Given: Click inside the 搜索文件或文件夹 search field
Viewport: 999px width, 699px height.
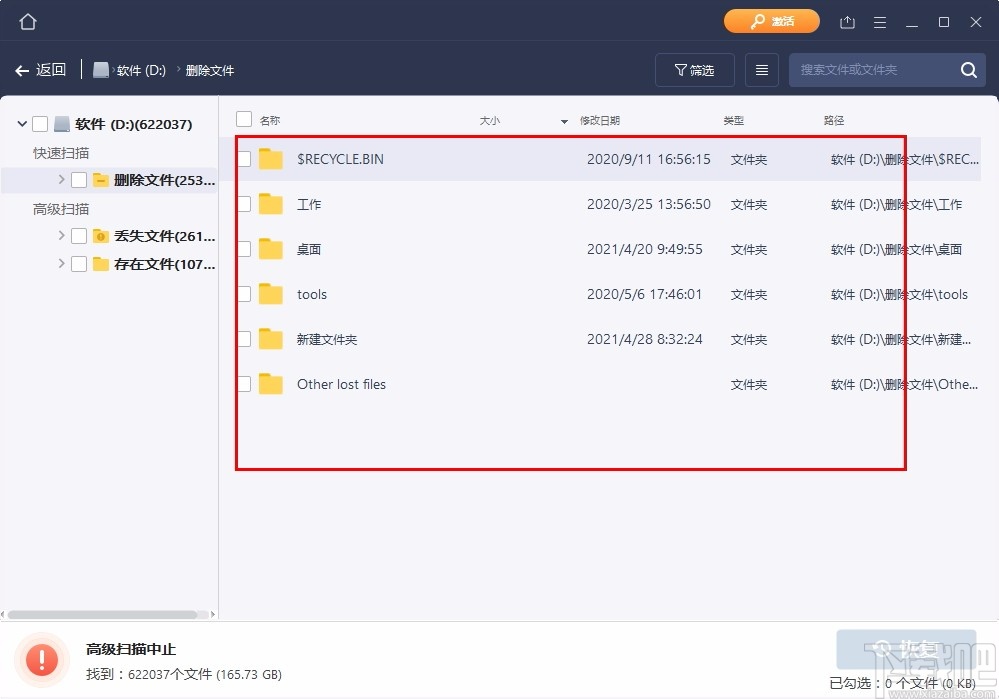Looking at the screenshot, I should tap(880, 70).
